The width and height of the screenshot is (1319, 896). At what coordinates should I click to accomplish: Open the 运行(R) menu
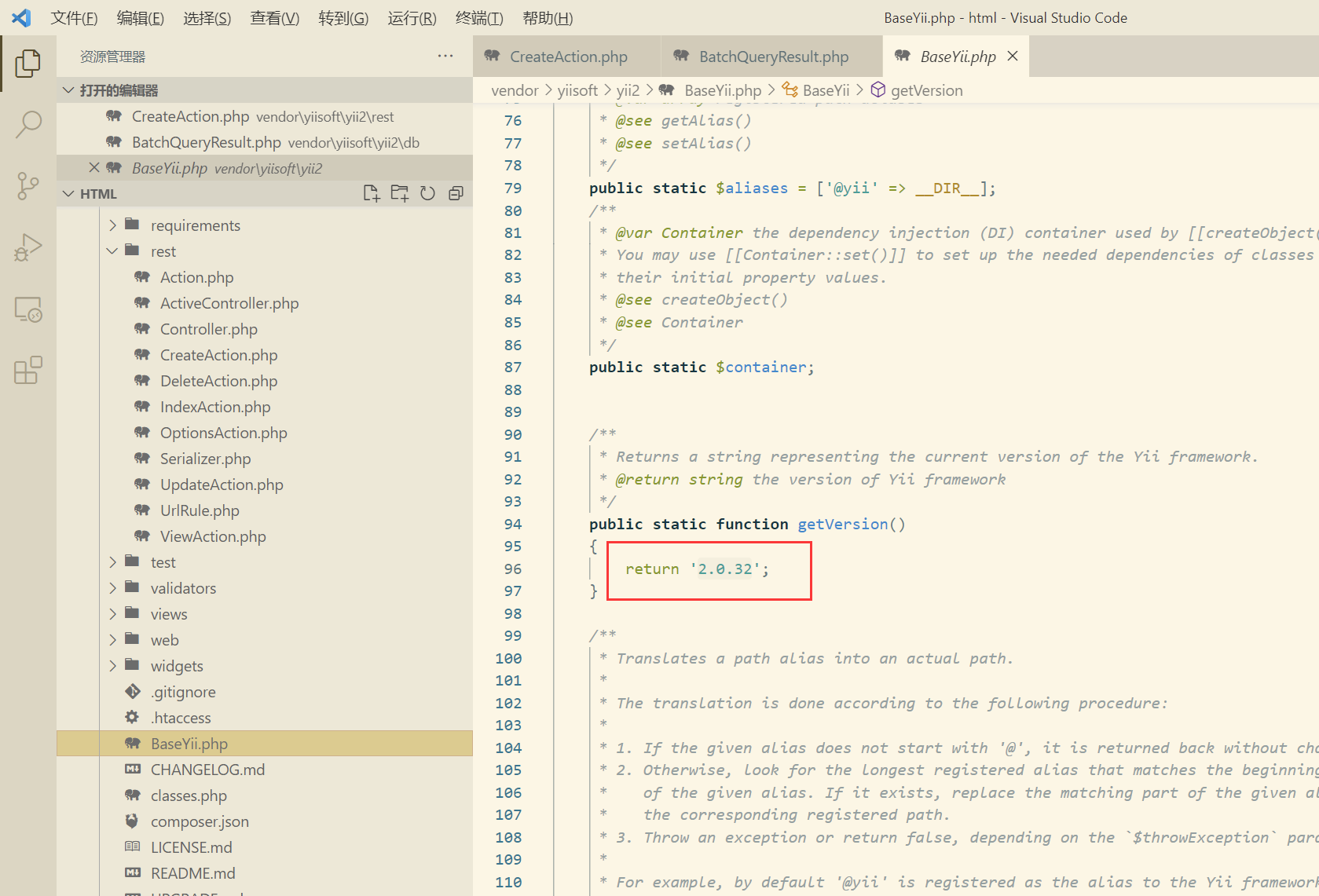tap(412, 17)
